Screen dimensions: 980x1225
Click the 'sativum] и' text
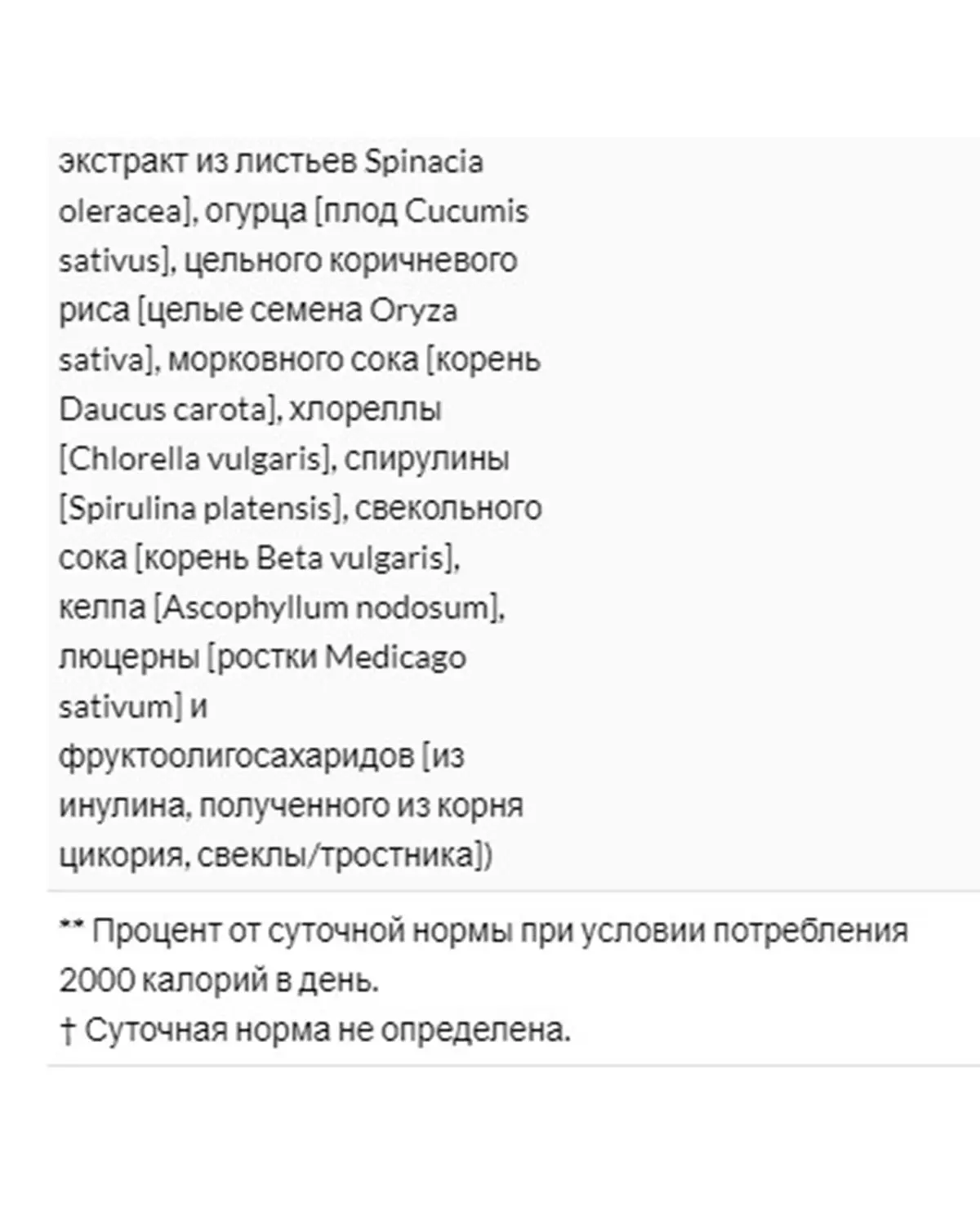133,707
